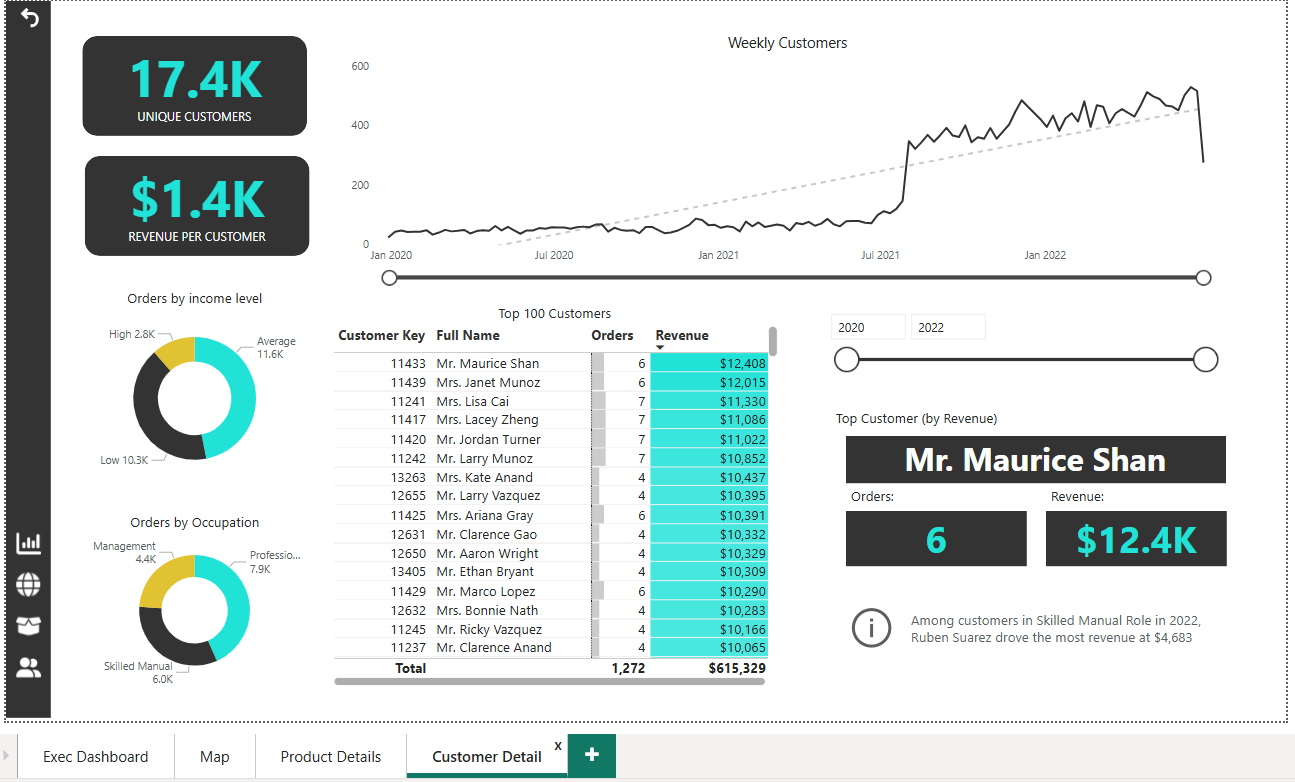Click the info circle icon beside insight text
Viewport: 1295px width, 782px height.
pyautogui.click(x=871, y=628)
